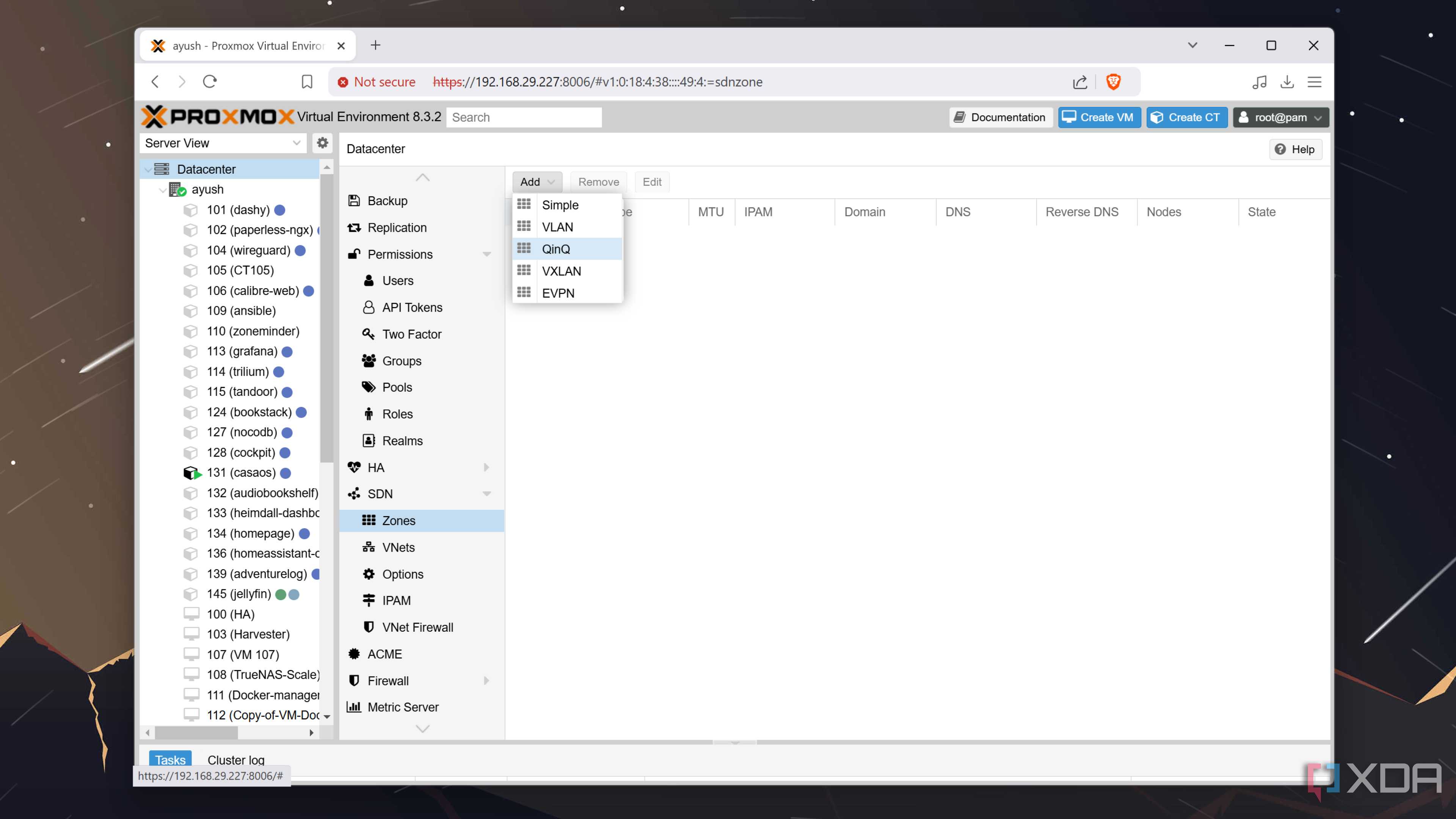Open the Pools page
1456x819 pixels.
pos(397,387)
